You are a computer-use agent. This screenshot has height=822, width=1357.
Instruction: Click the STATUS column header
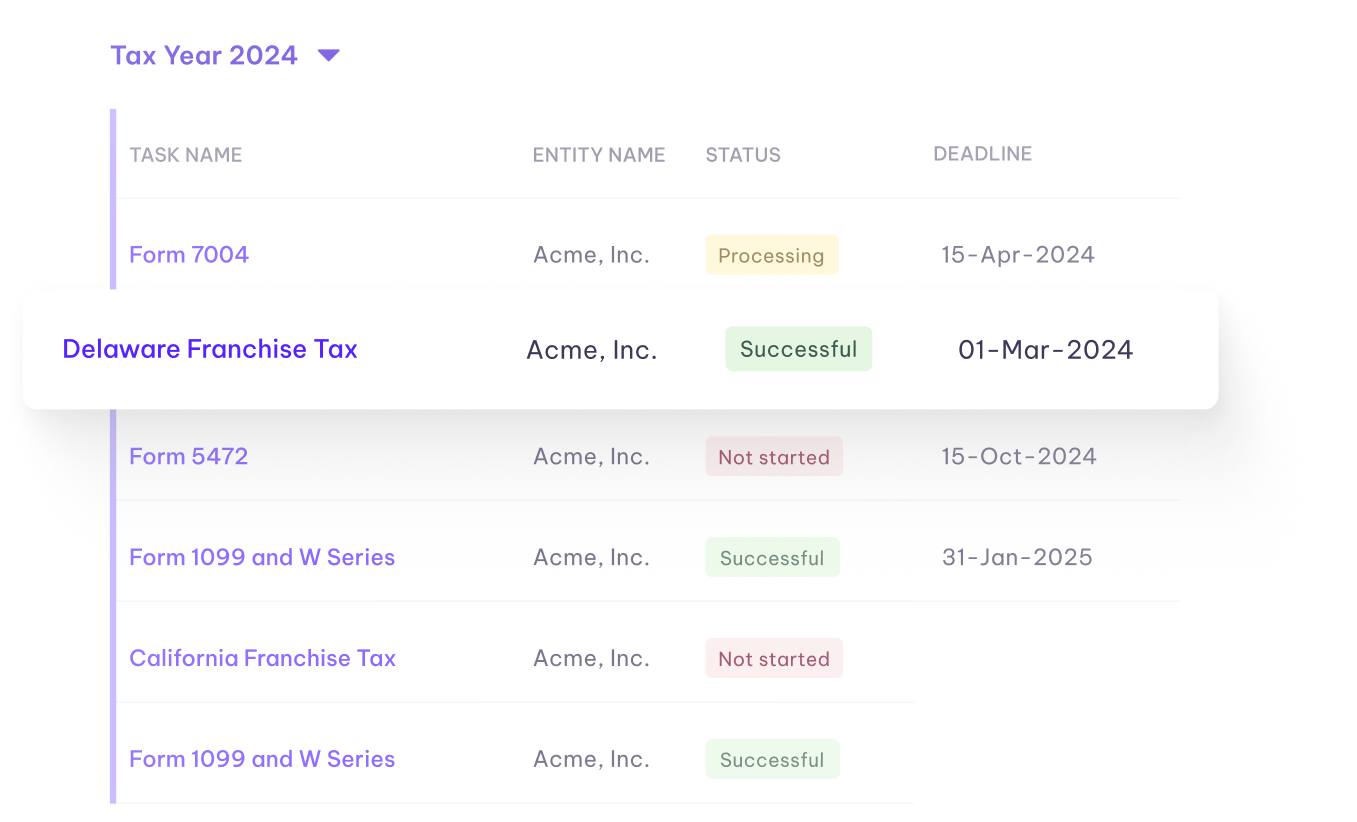pyautogui.click(x=742, y=154)
